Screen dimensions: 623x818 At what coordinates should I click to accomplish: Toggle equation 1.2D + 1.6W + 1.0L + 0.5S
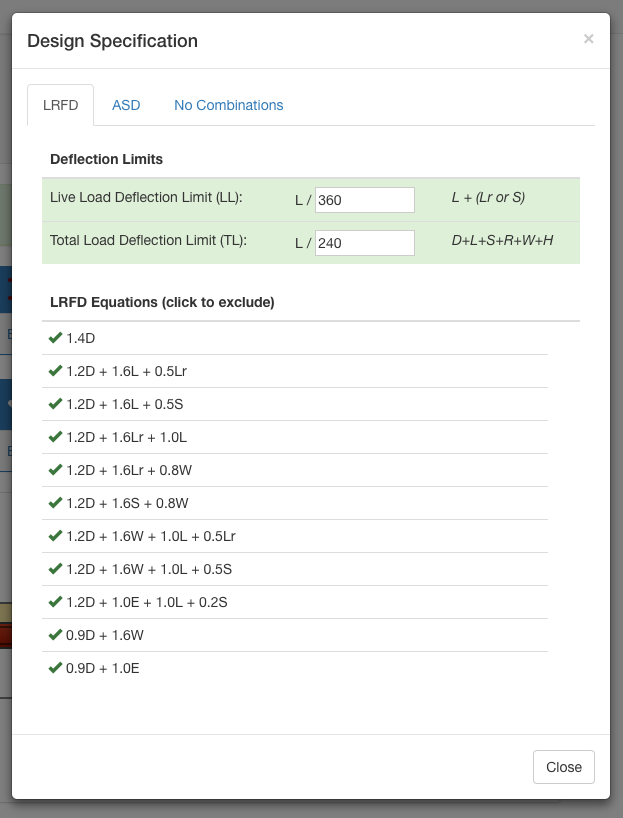(x=295, y=569)
